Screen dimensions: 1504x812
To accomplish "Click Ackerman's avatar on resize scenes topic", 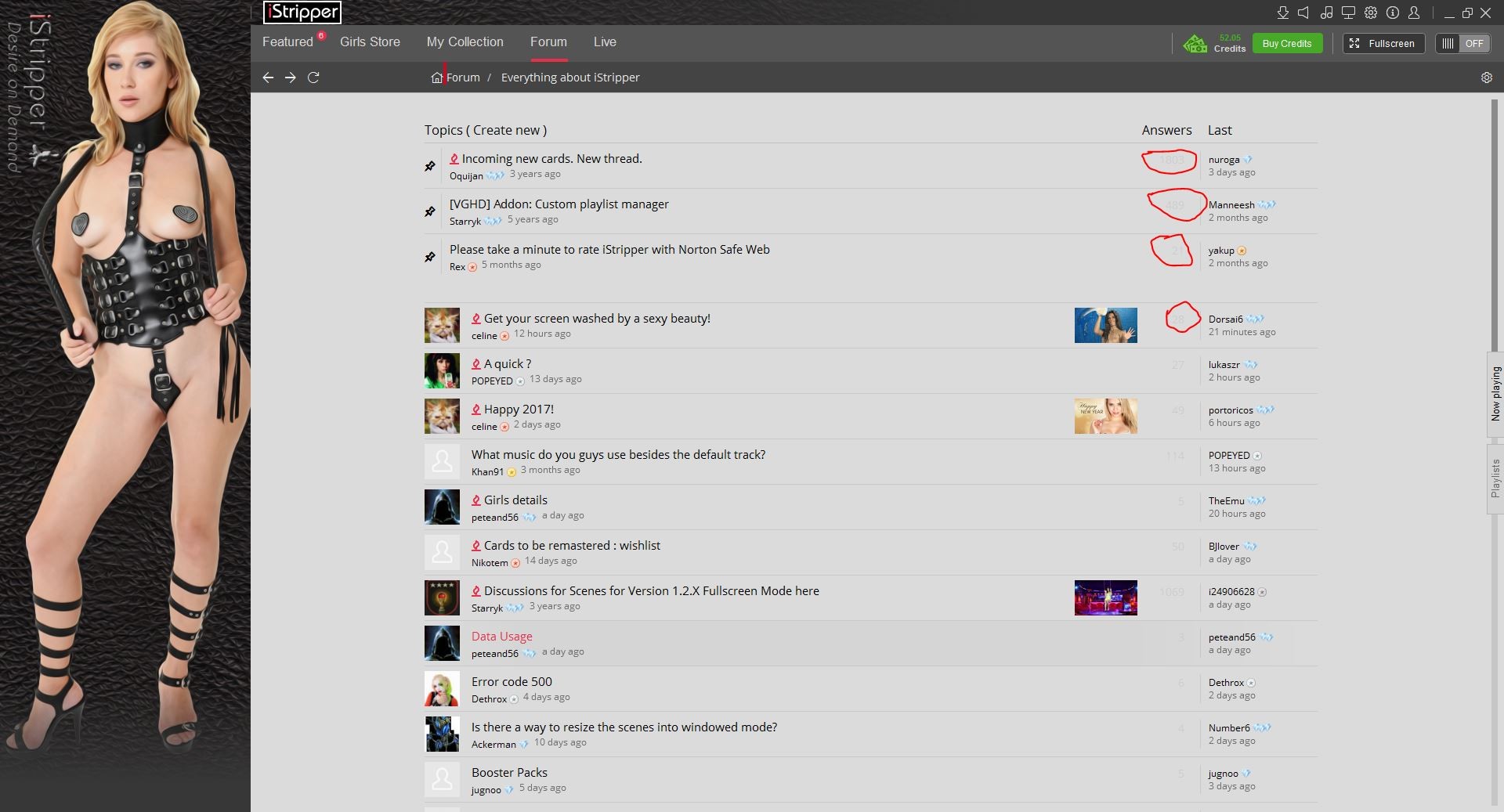I will point(442,734).
